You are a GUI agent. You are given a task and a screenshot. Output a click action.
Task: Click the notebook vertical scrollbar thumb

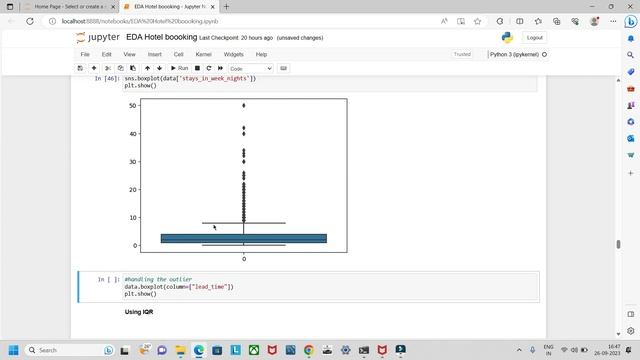click(618, 244)
